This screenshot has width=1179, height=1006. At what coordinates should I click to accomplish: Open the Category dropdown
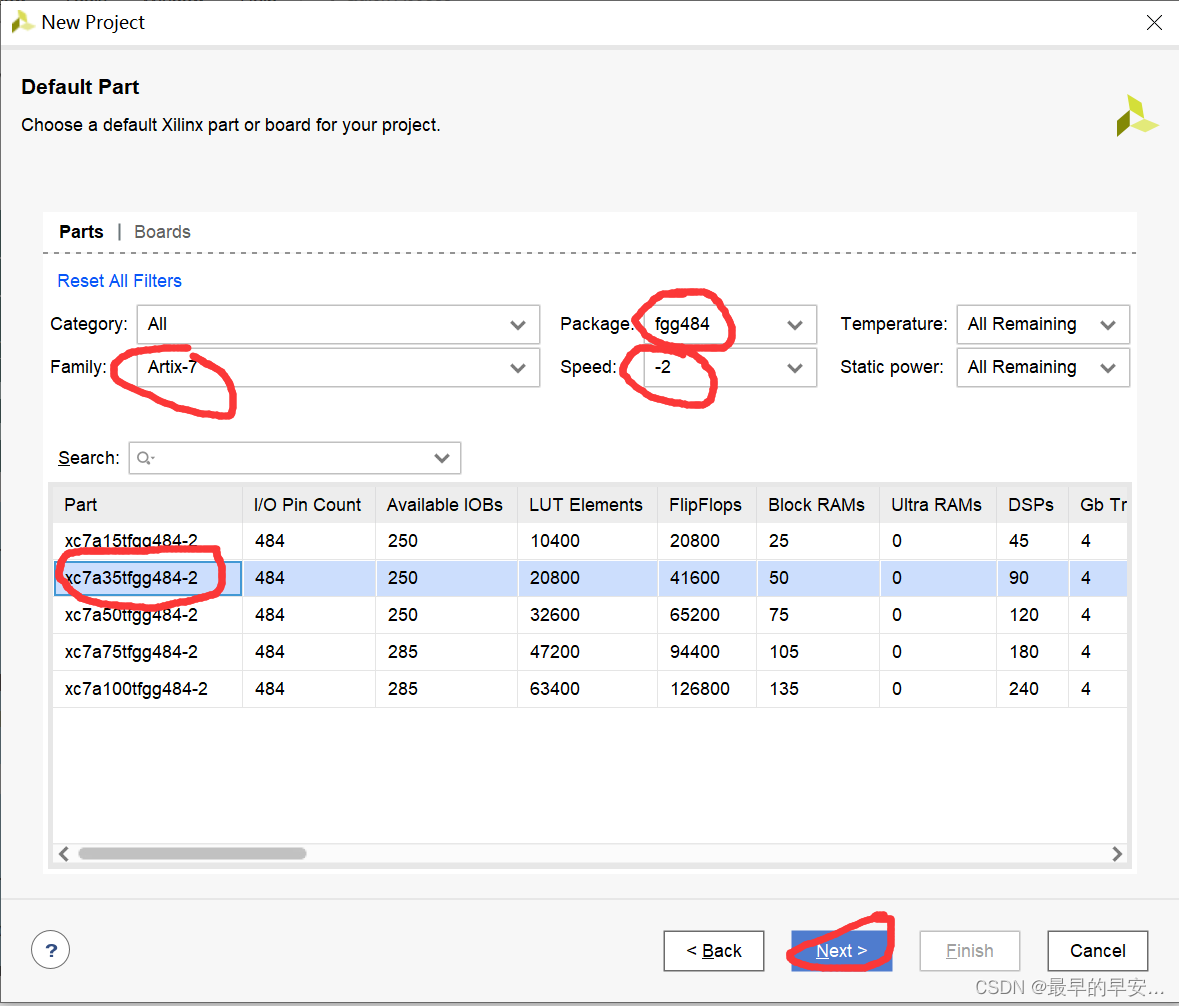tap(338, 324)
